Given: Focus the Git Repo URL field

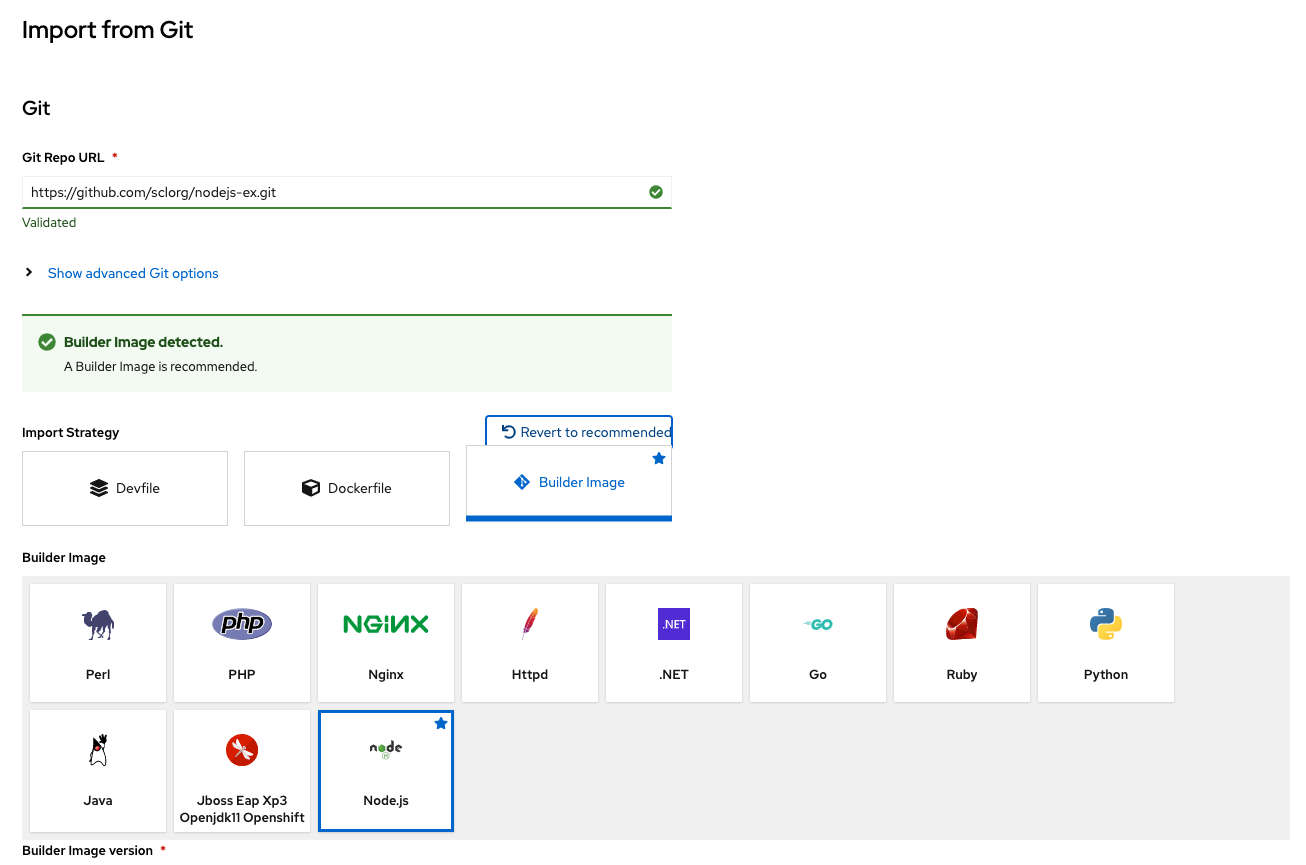Looking at the screenshot, I should coord(347,192).
